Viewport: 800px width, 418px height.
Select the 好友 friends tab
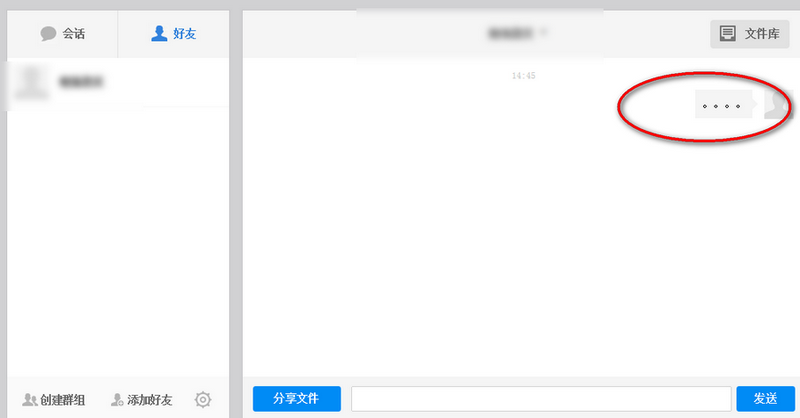173,34
